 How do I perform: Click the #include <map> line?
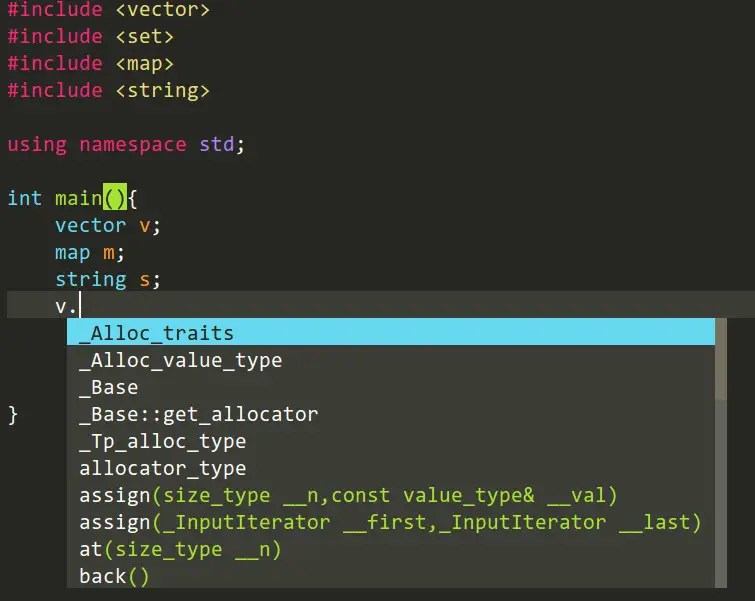[91, 63]
